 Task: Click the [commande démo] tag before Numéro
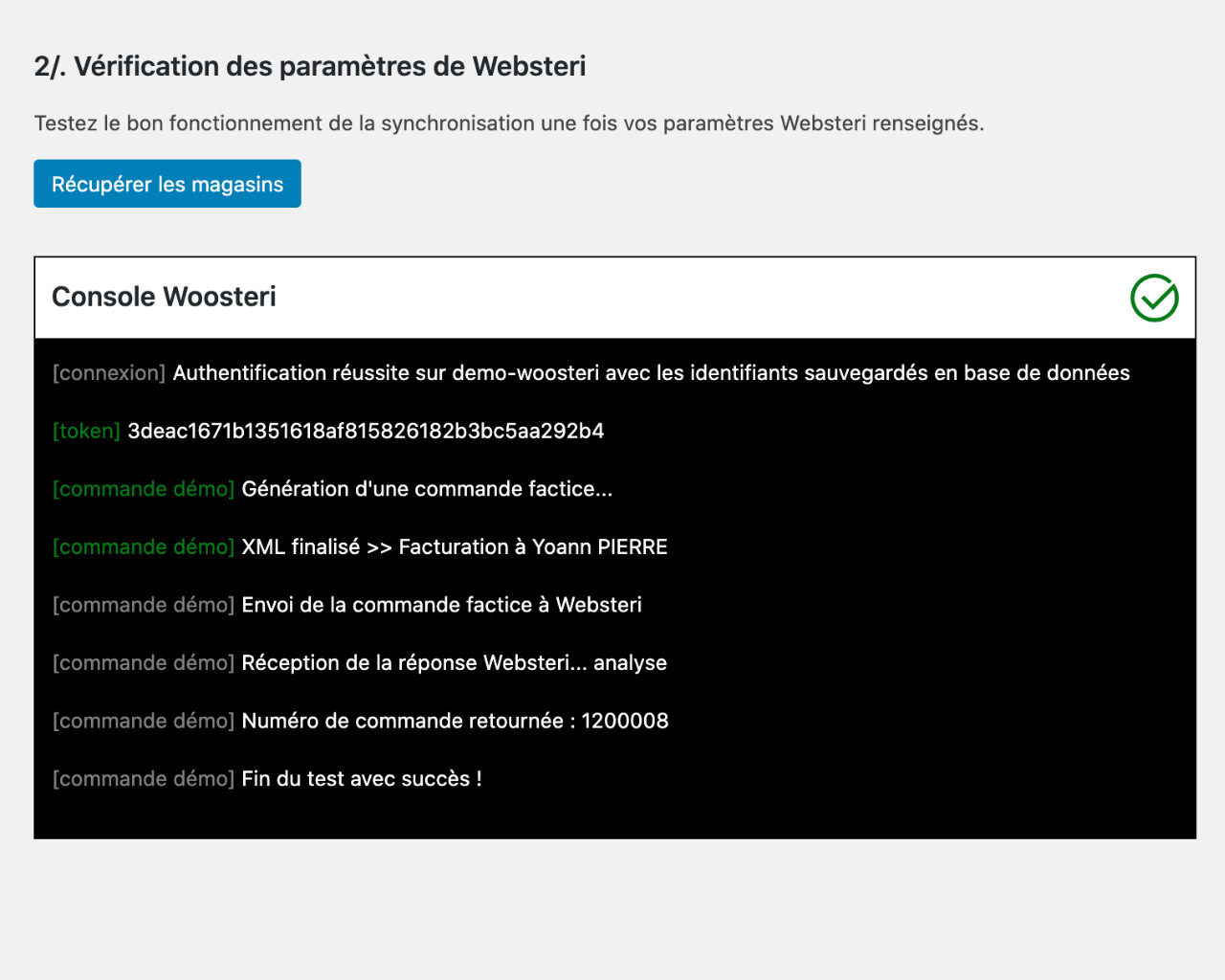[144, 721]
